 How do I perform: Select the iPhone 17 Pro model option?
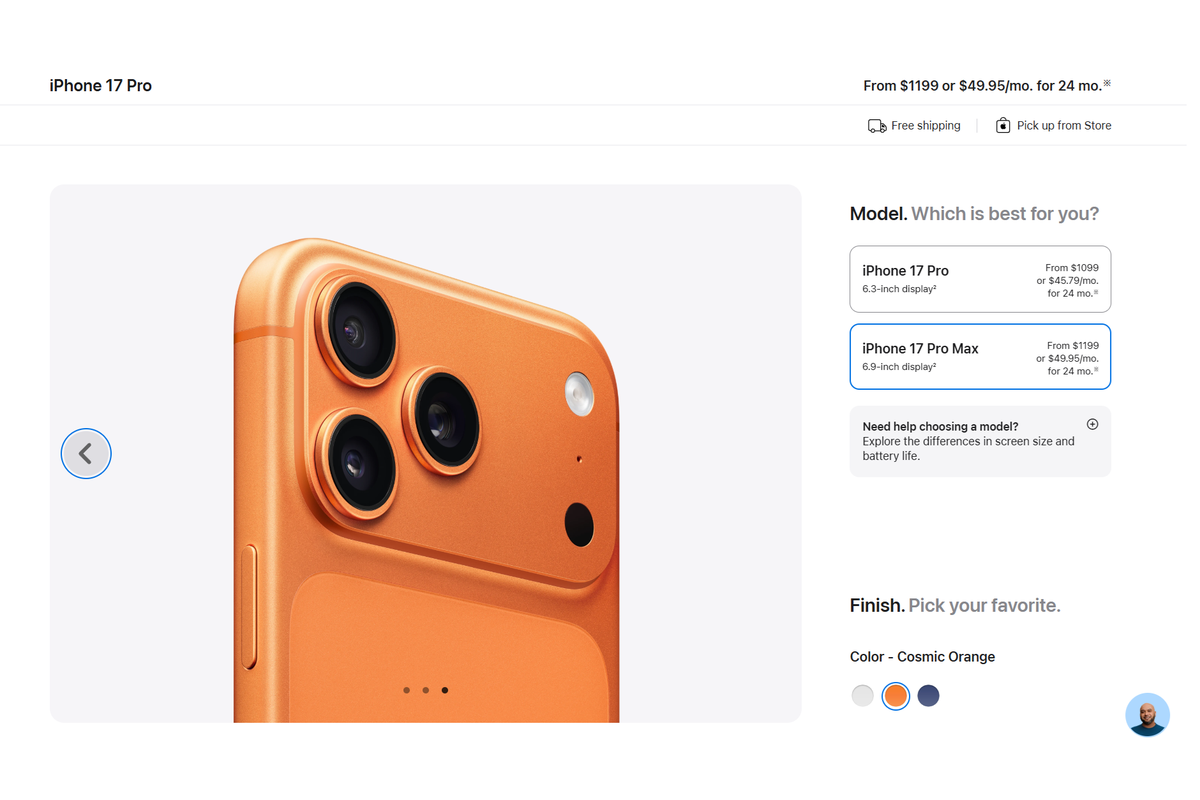(979, 278)
